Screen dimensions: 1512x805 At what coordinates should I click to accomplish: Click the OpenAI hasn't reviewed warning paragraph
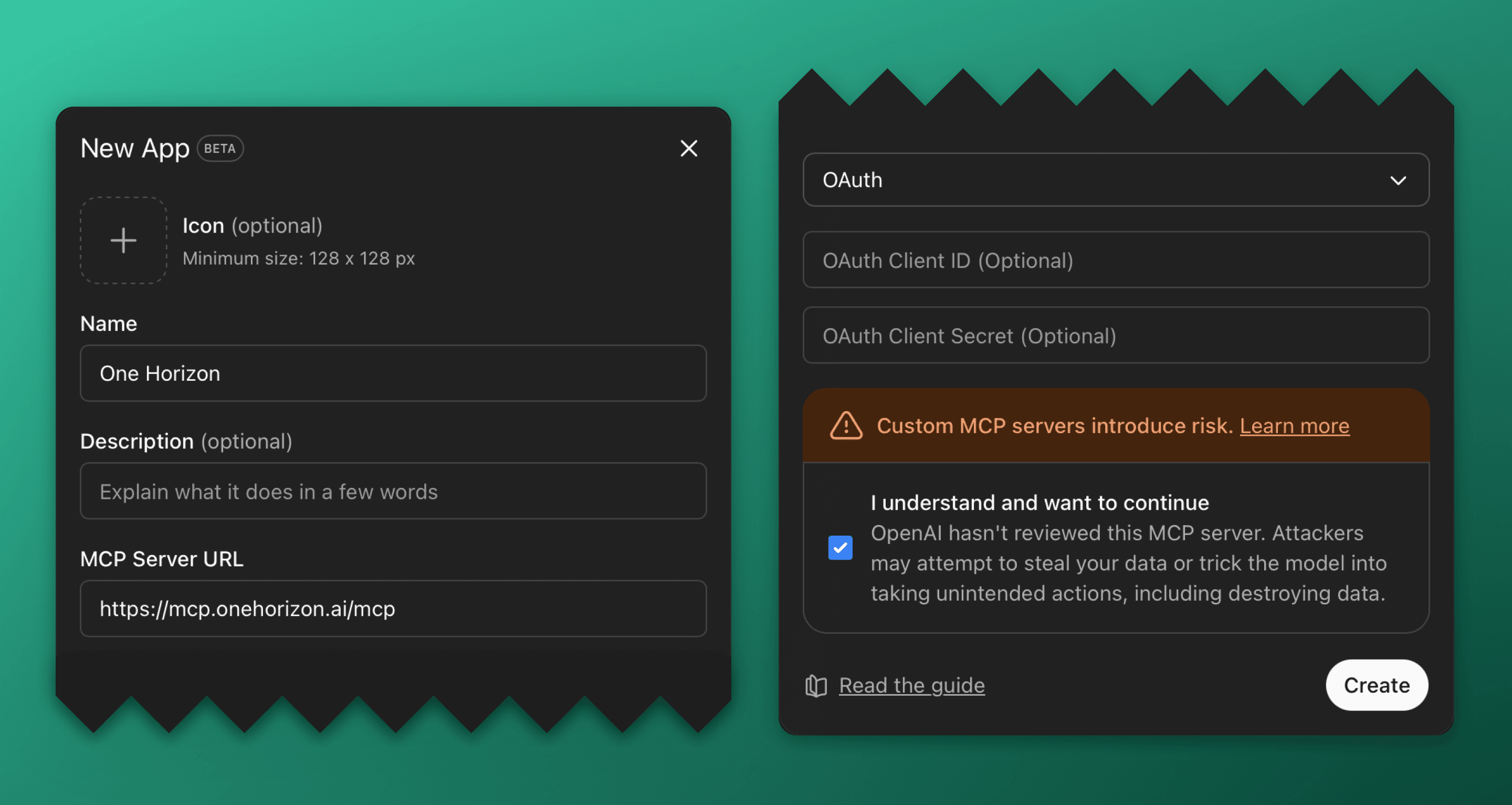coord(1128,563)
